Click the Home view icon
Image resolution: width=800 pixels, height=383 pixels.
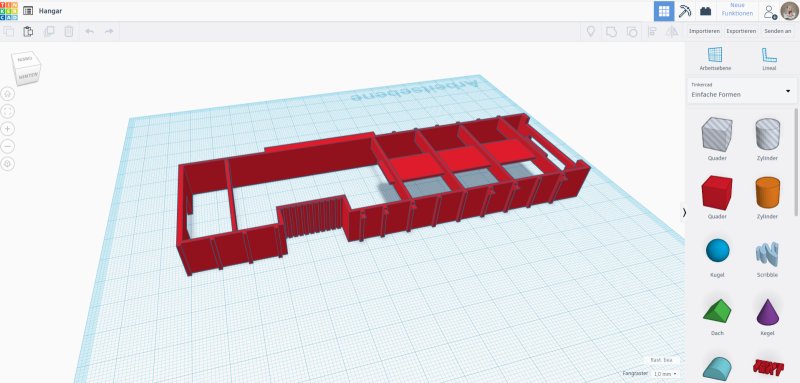(x=7, y=94)
